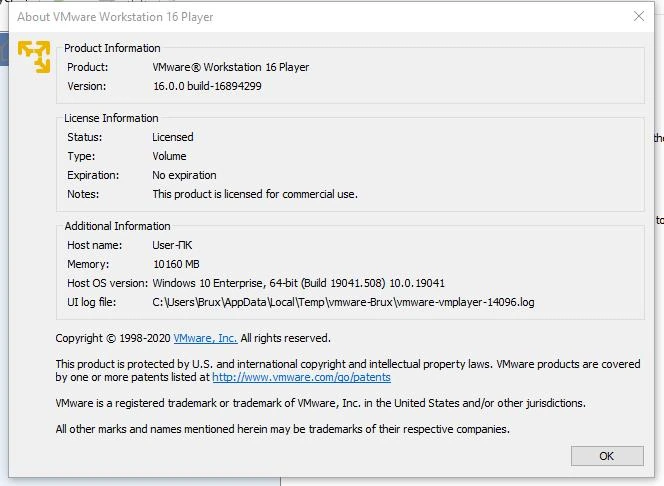Click the product name VMware Workstation 16 Player
This screenshot has width=664, height=486.
[231, 67]
